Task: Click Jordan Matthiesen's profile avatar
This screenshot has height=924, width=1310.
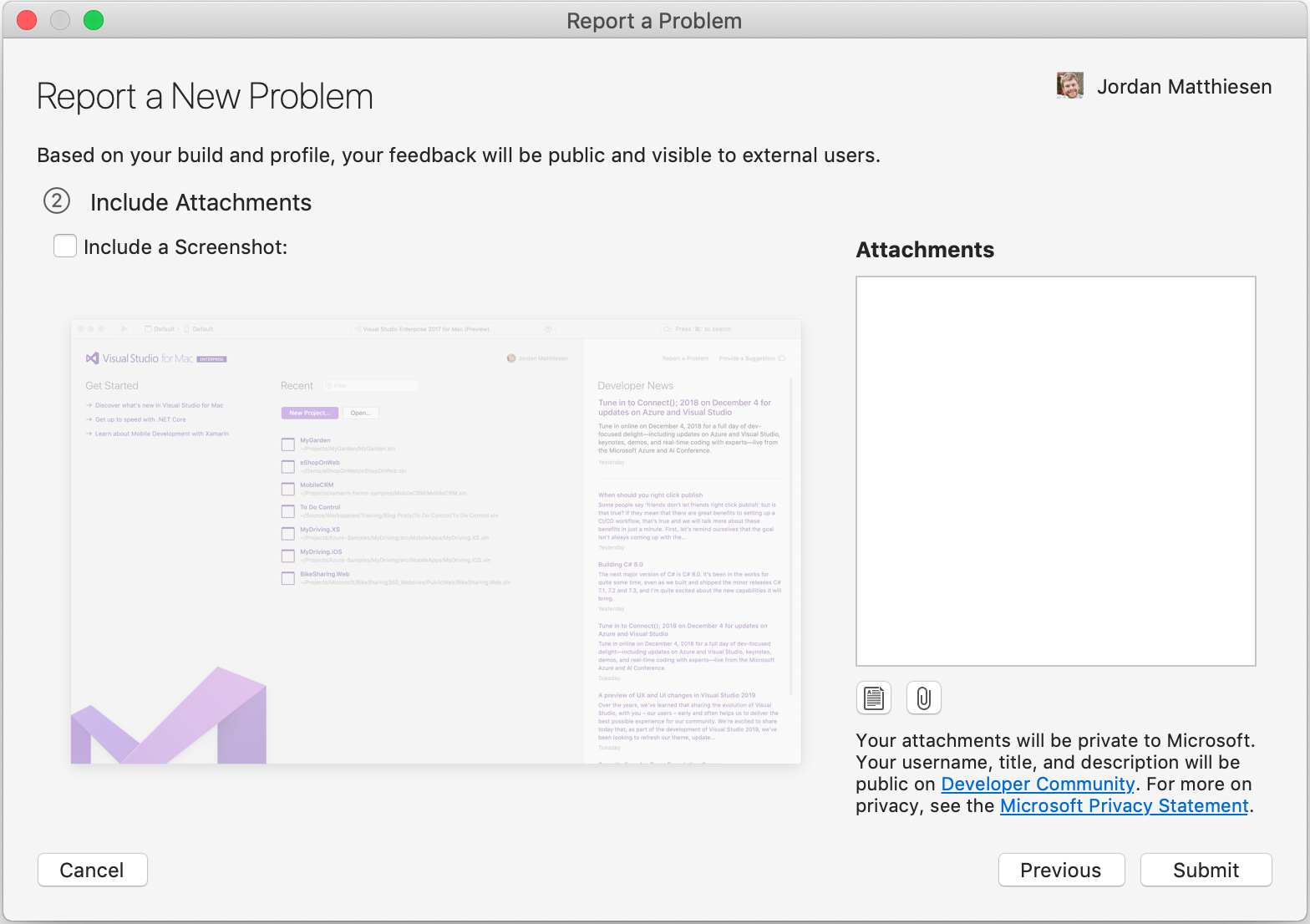Action: coord(1070,85)
